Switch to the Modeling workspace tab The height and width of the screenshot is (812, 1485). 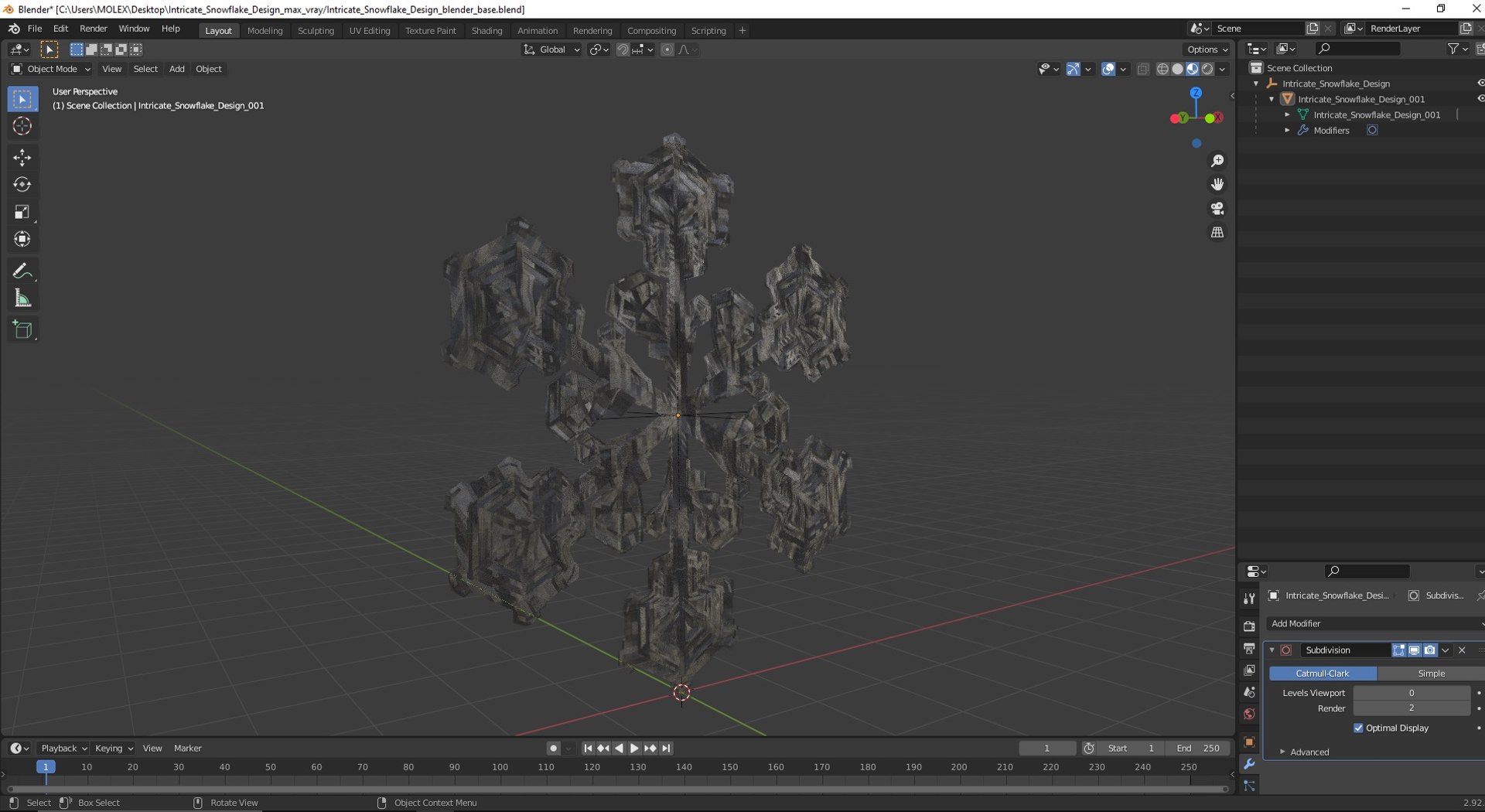(265, 31)
